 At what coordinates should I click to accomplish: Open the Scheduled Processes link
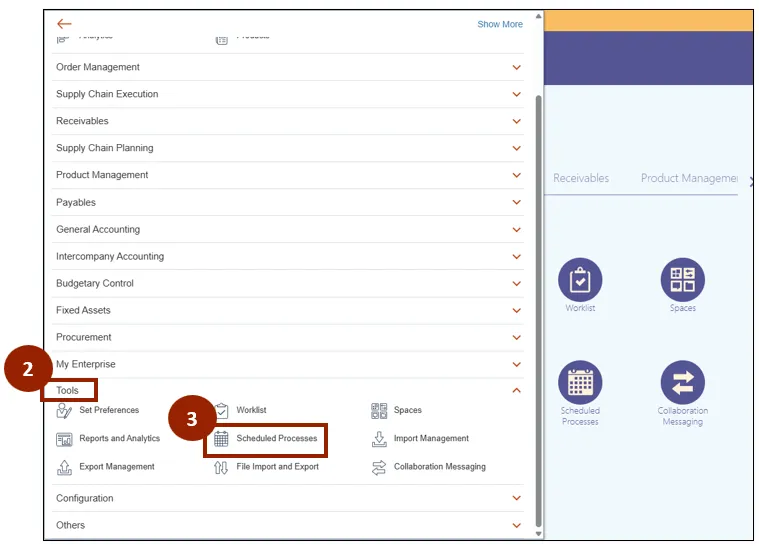(x=277, y=438)
